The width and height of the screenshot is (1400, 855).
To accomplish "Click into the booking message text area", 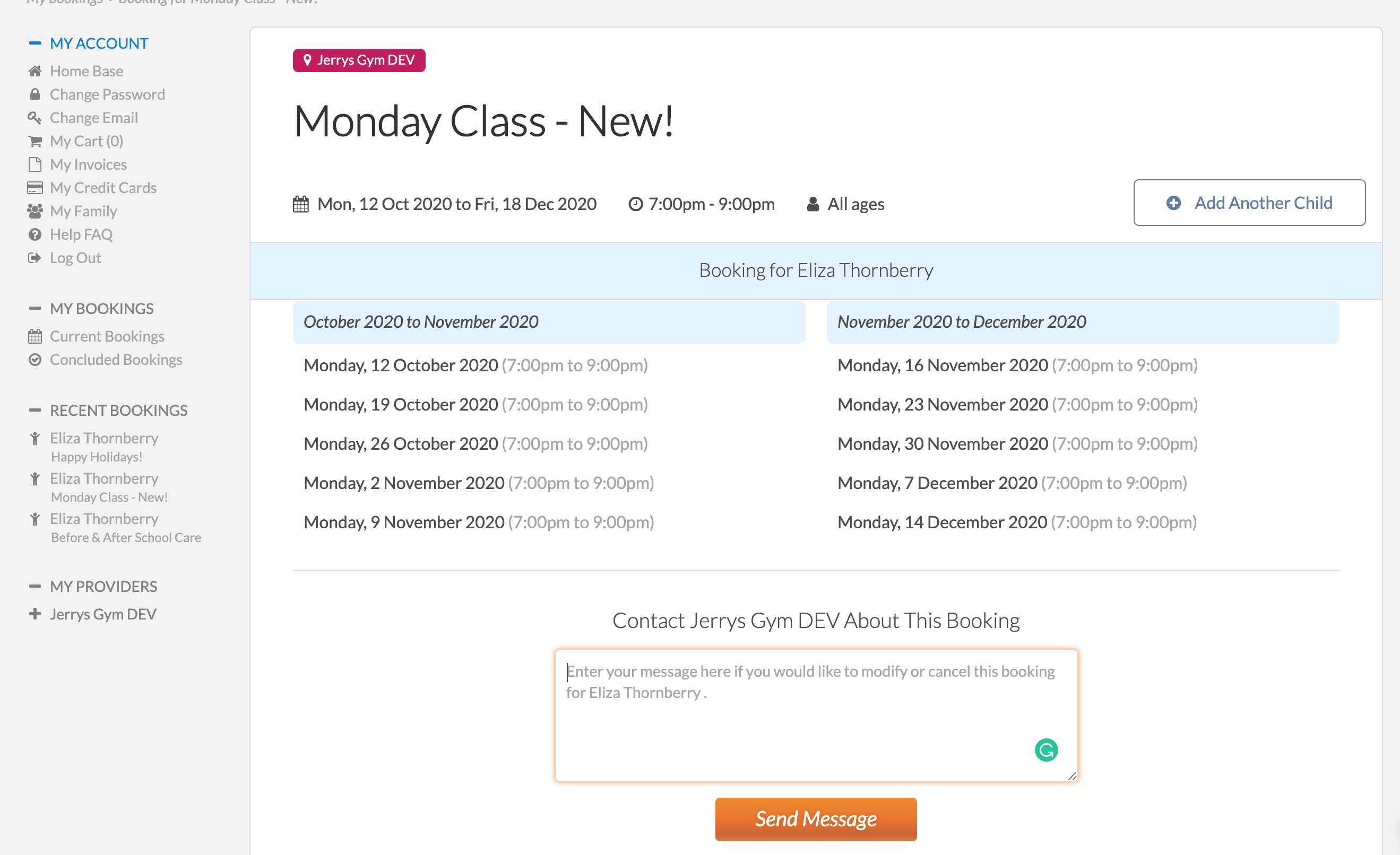I will 816,715.
